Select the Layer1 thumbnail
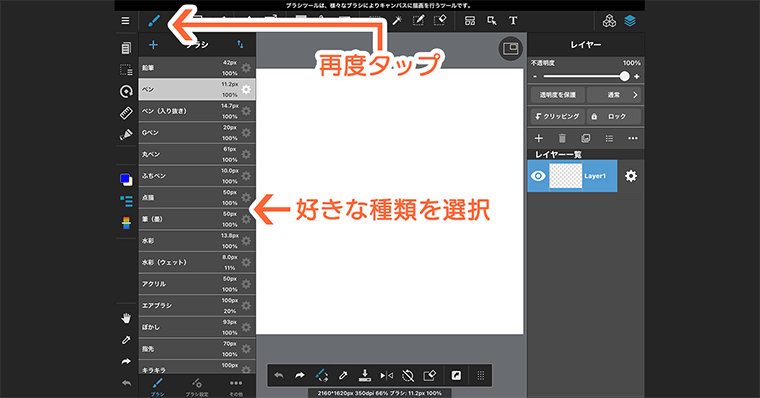This screenshot has height=398, width=760. click(566, 176)
